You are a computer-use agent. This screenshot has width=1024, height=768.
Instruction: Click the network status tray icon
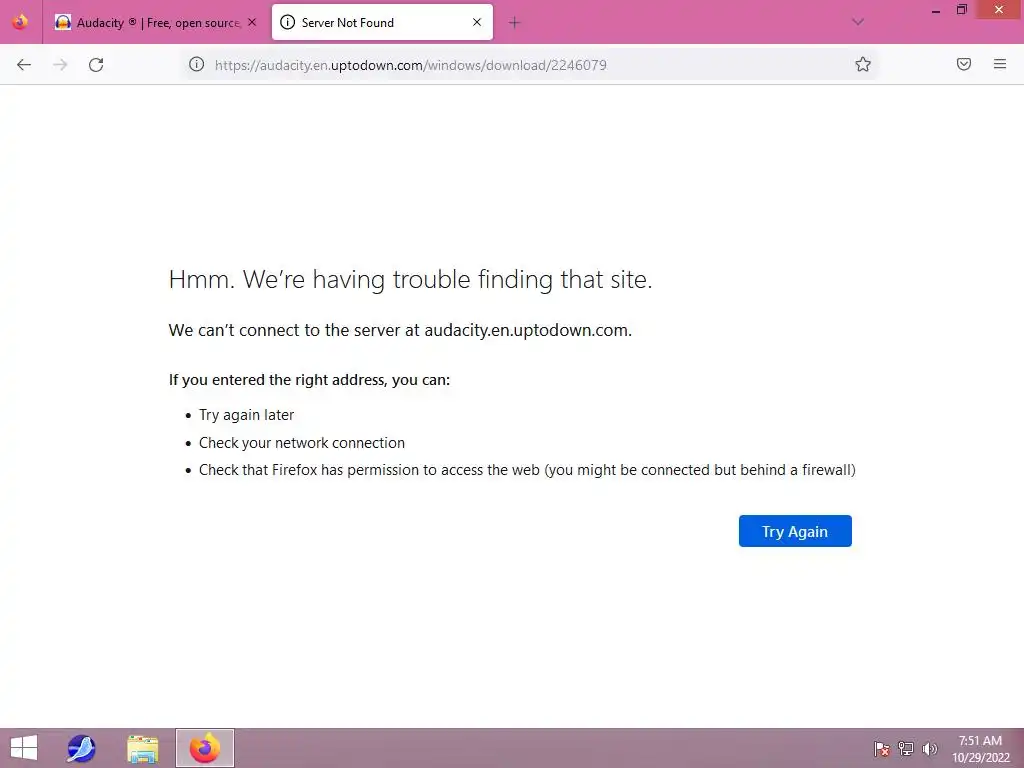906,748
